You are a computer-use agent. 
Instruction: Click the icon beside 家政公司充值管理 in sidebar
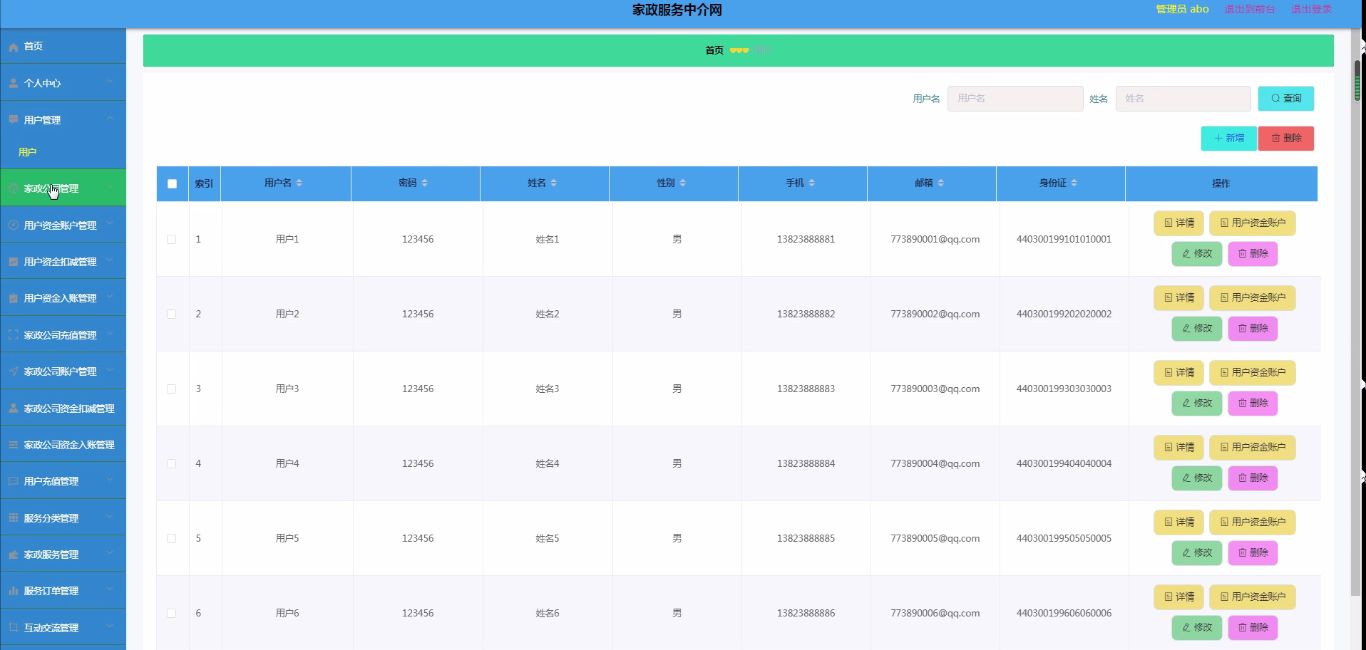tap(13, 335)
